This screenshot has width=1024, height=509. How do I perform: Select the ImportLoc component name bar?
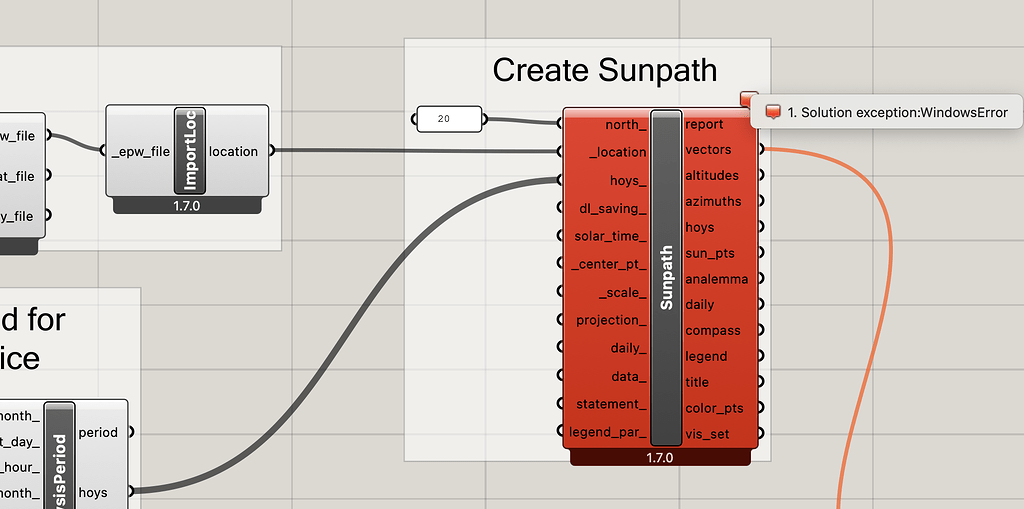(x=190, y=151)
